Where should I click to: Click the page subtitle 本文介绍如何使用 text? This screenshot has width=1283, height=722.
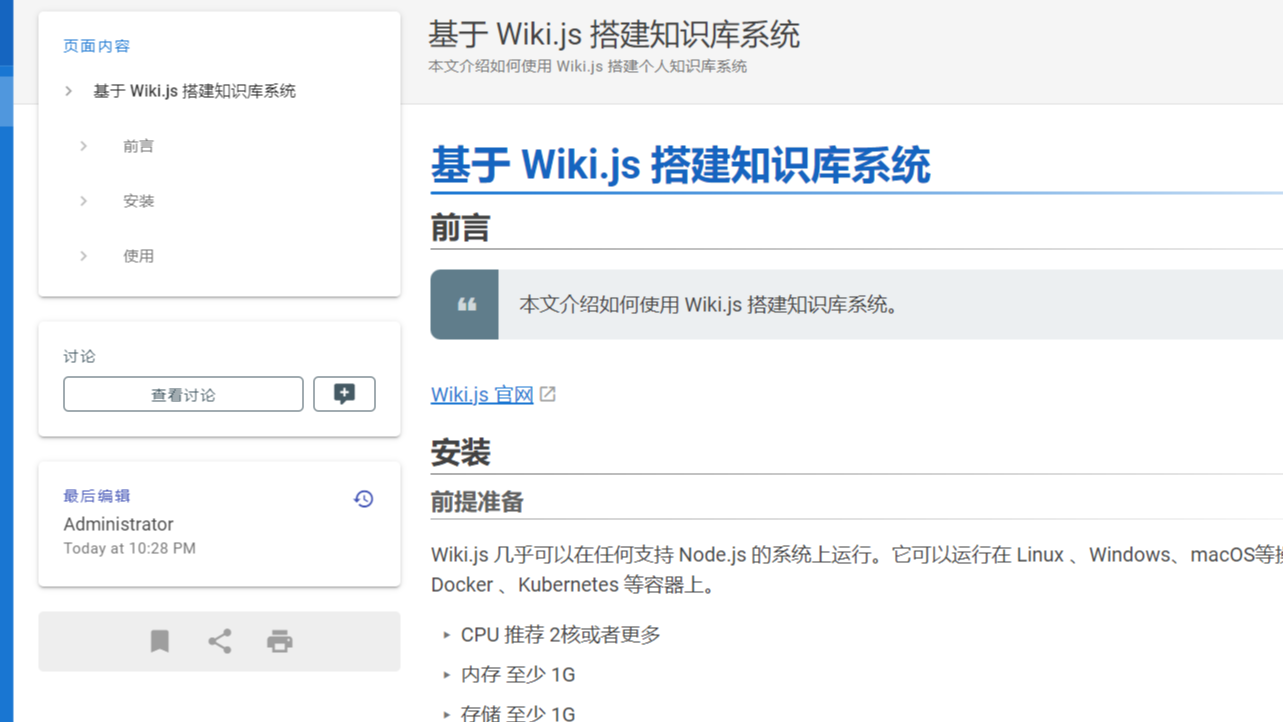[x=587, y=67]
